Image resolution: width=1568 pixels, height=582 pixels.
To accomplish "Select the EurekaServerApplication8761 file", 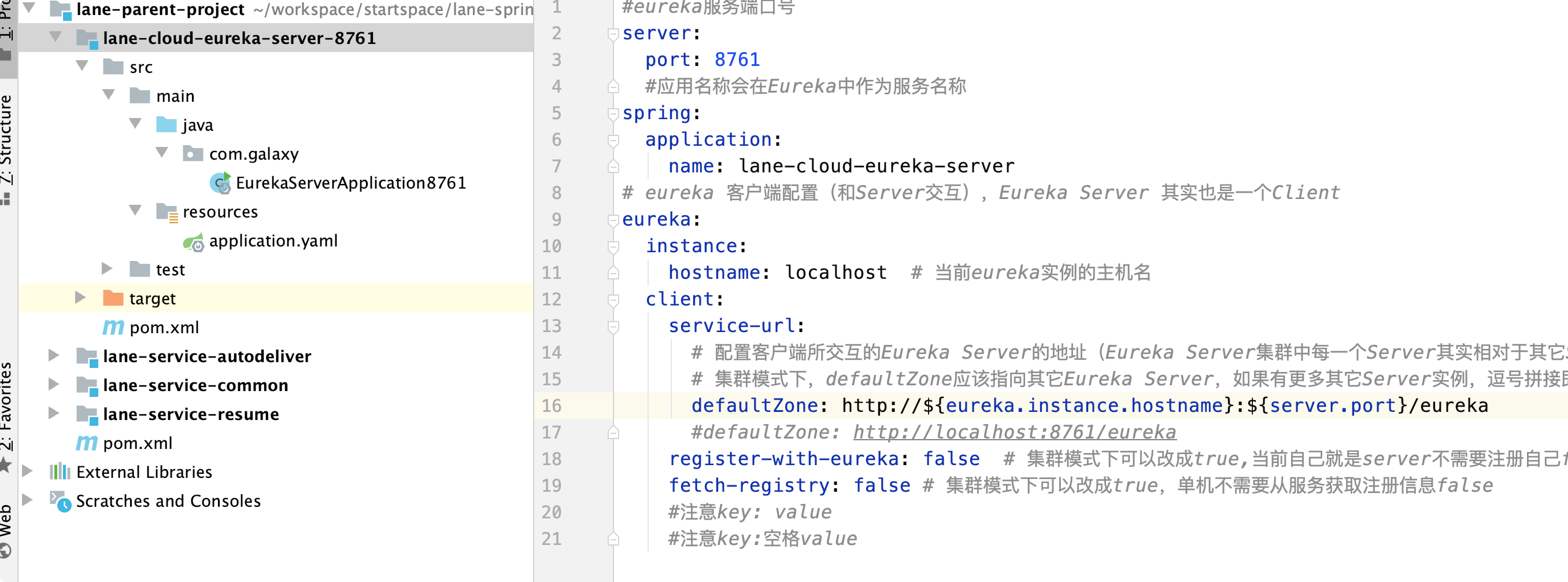I will point(351,183).
